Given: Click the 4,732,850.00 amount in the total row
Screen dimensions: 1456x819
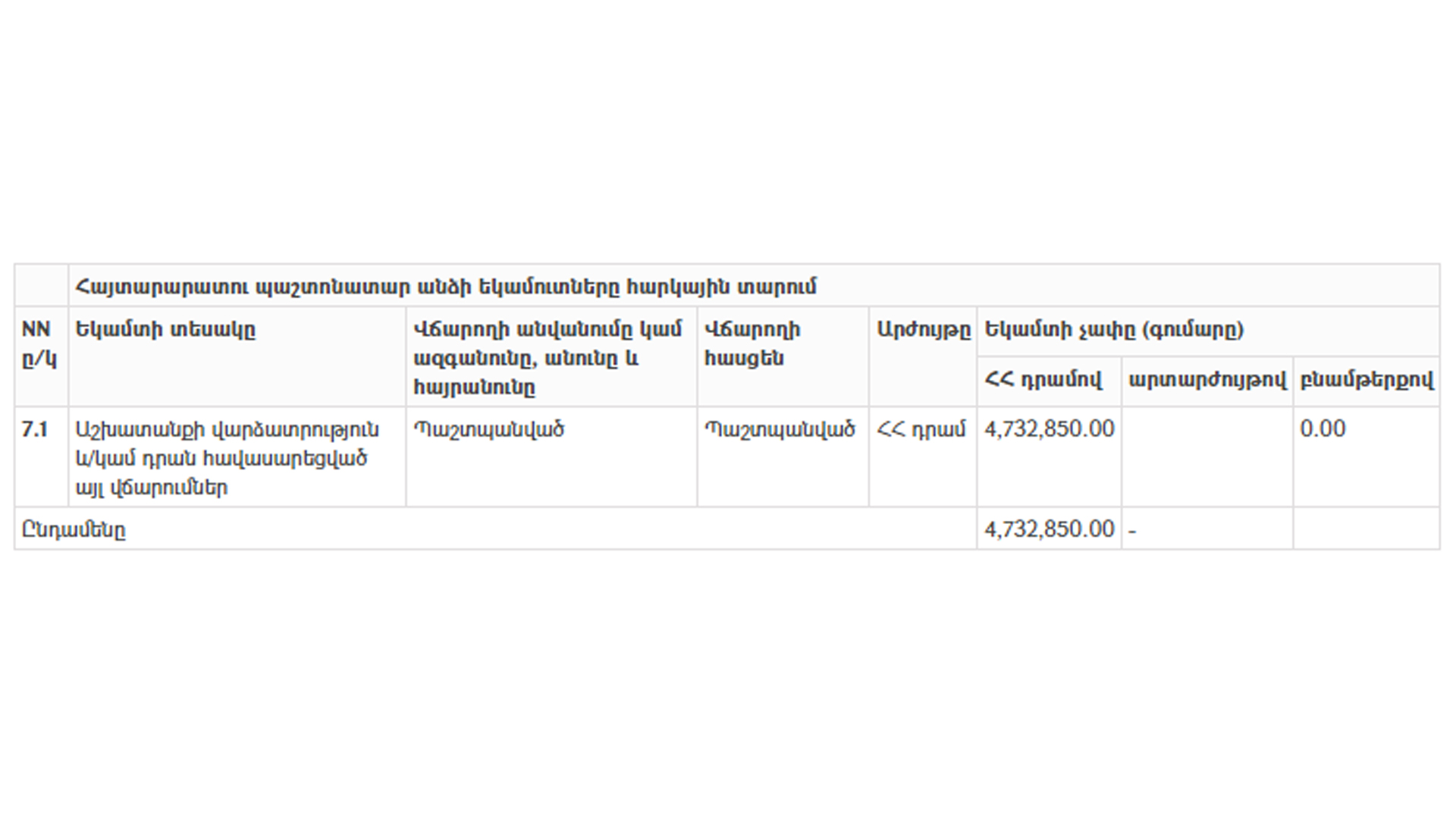Looking at the screenshot, I should click(x=1049, y=529).
